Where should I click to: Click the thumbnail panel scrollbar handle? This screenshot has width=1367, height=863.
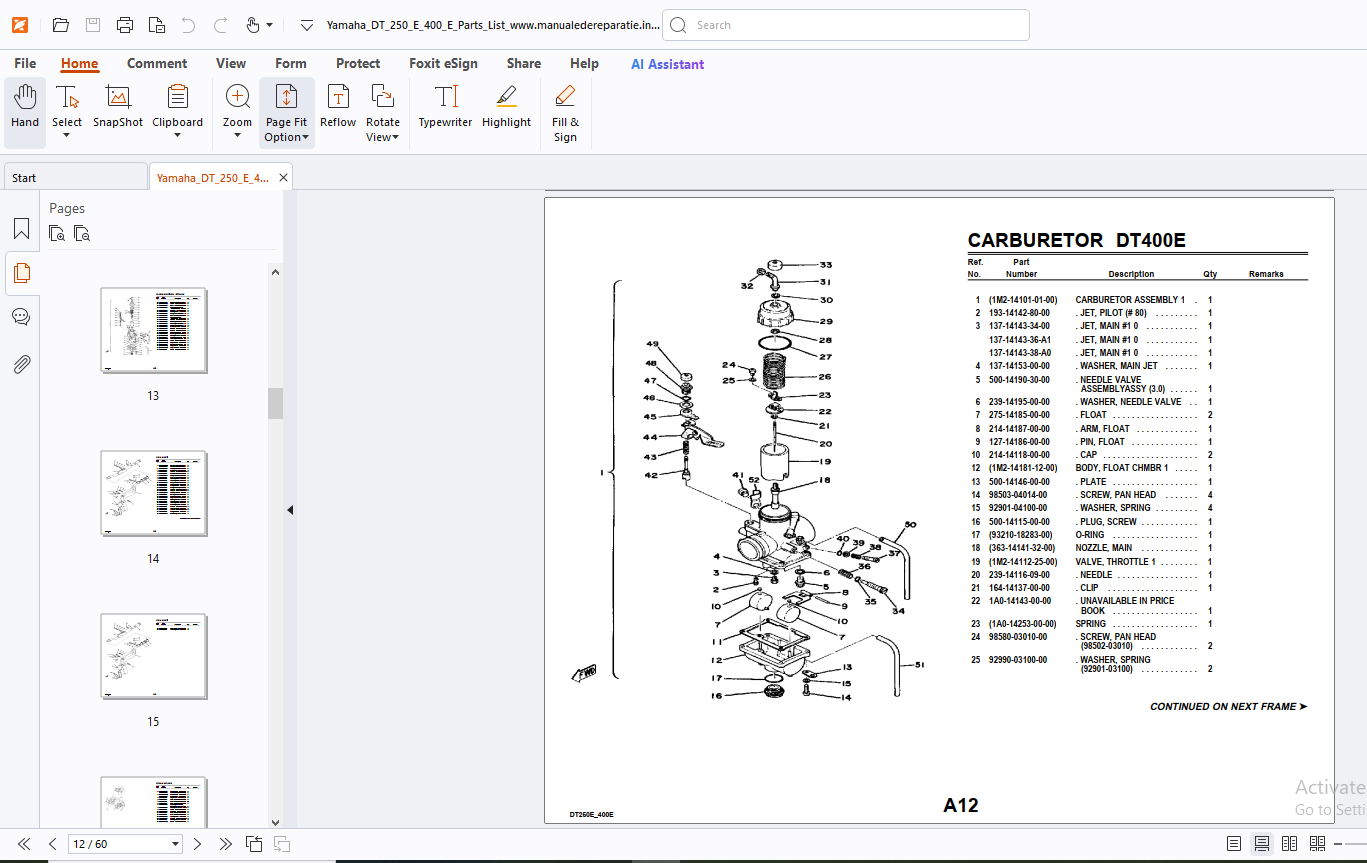(275, 403)
